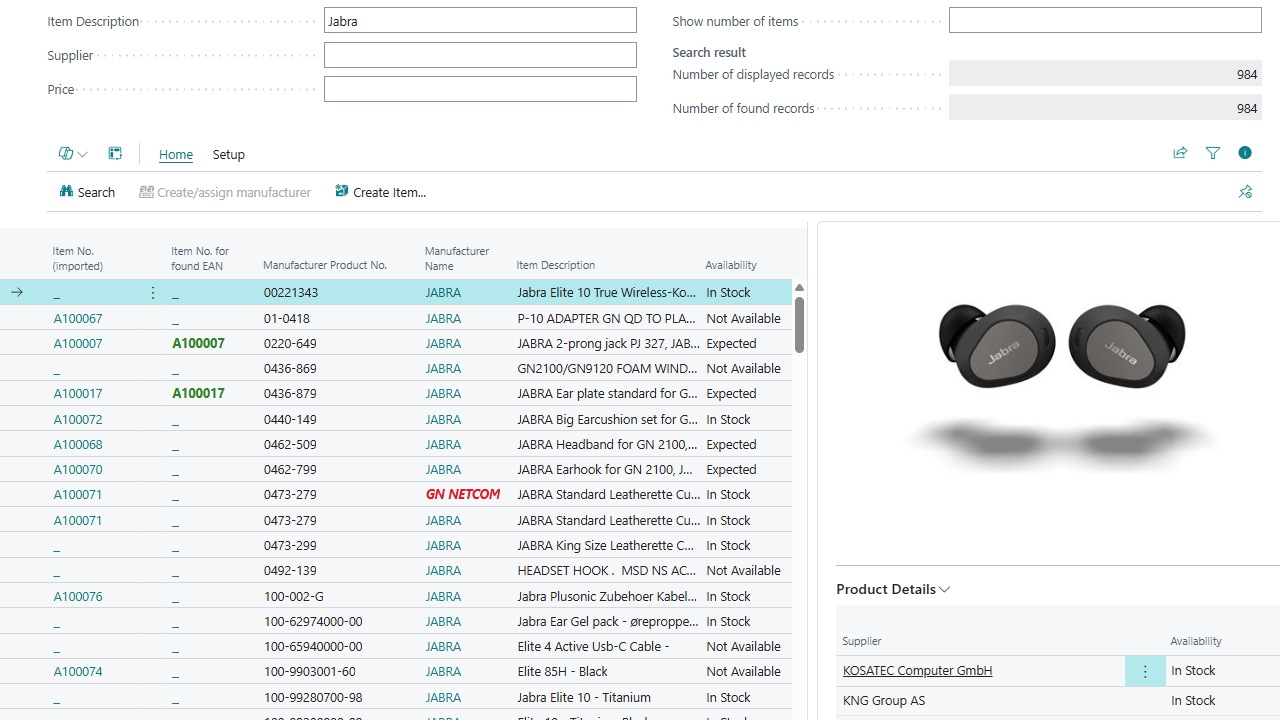Screen dimensions: 1280x720
Task: Click the vertical scrollbar of item list
Action: pos(799,324)
